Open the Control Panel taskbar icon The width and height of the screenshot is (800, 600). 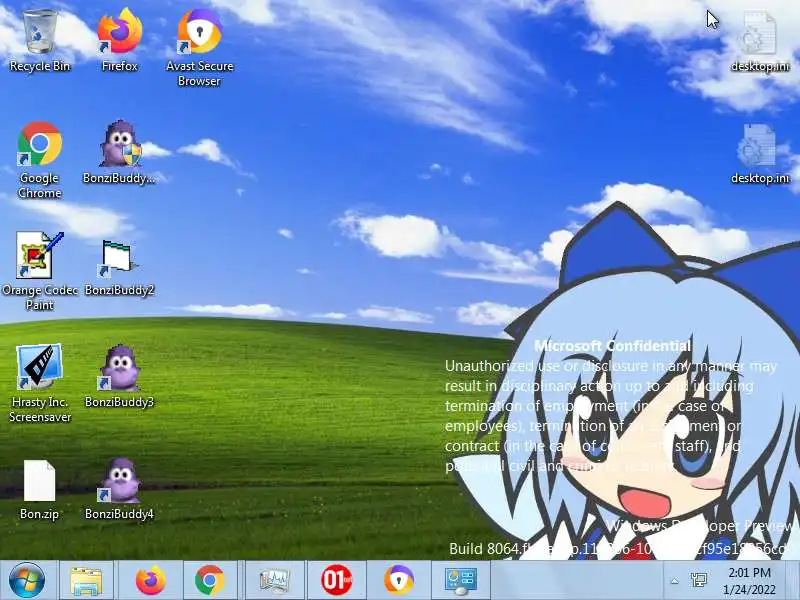click(x=461, y=581)
